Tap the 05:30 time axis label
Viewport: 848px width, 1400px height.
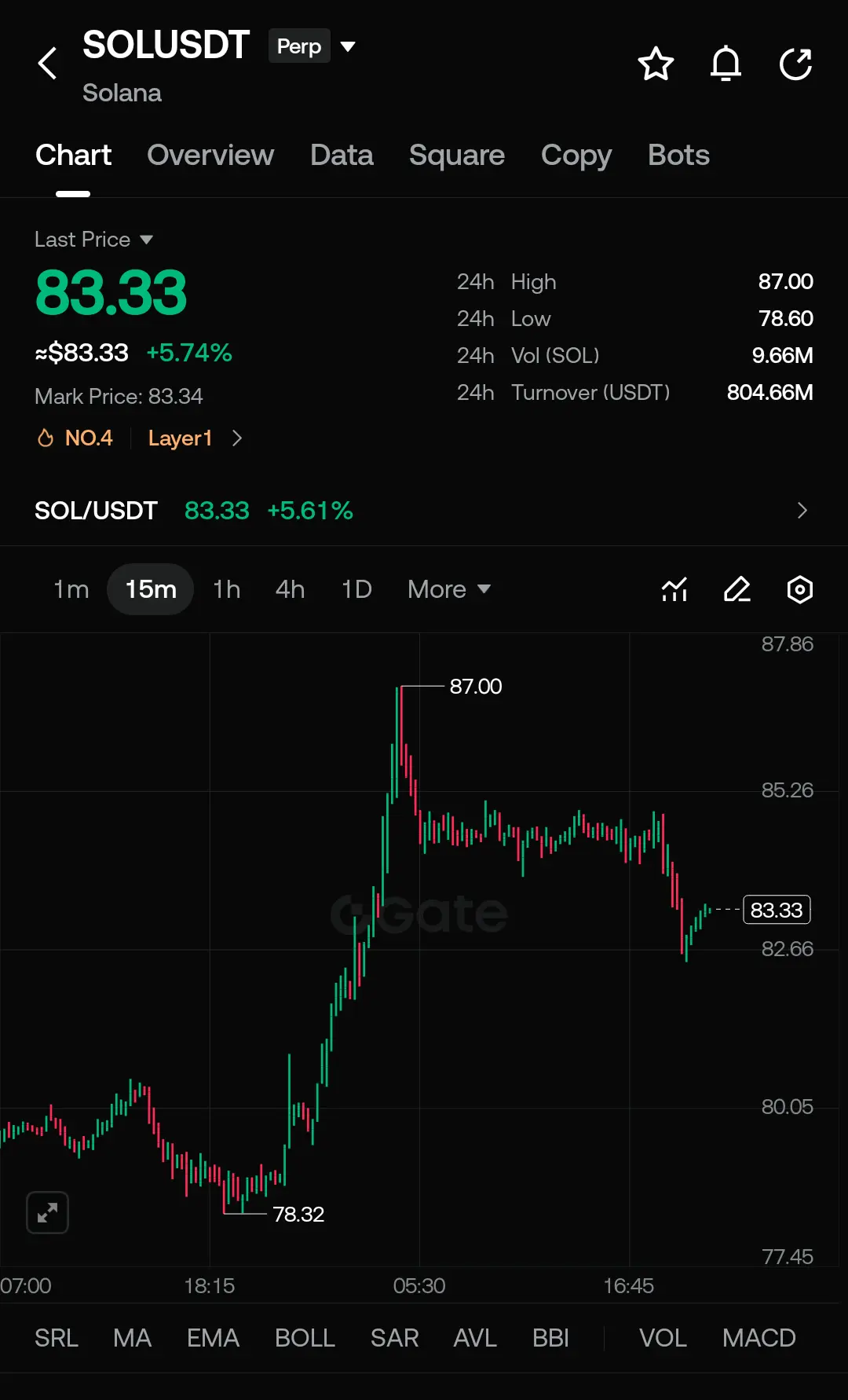419,1286
